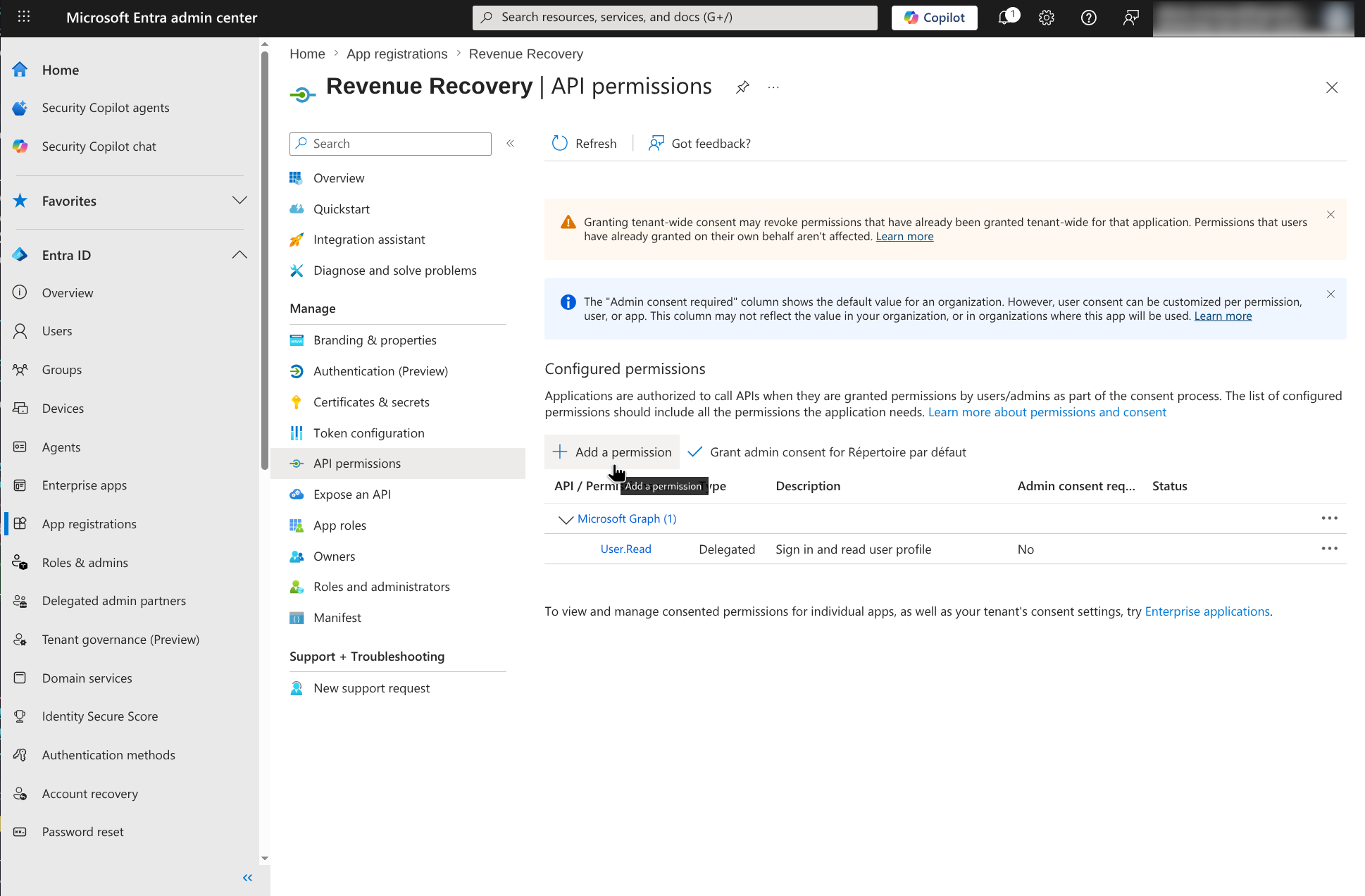Collapse the resource menu with double chevron
Screen dimensions: 1365x896
click(510, 144)
